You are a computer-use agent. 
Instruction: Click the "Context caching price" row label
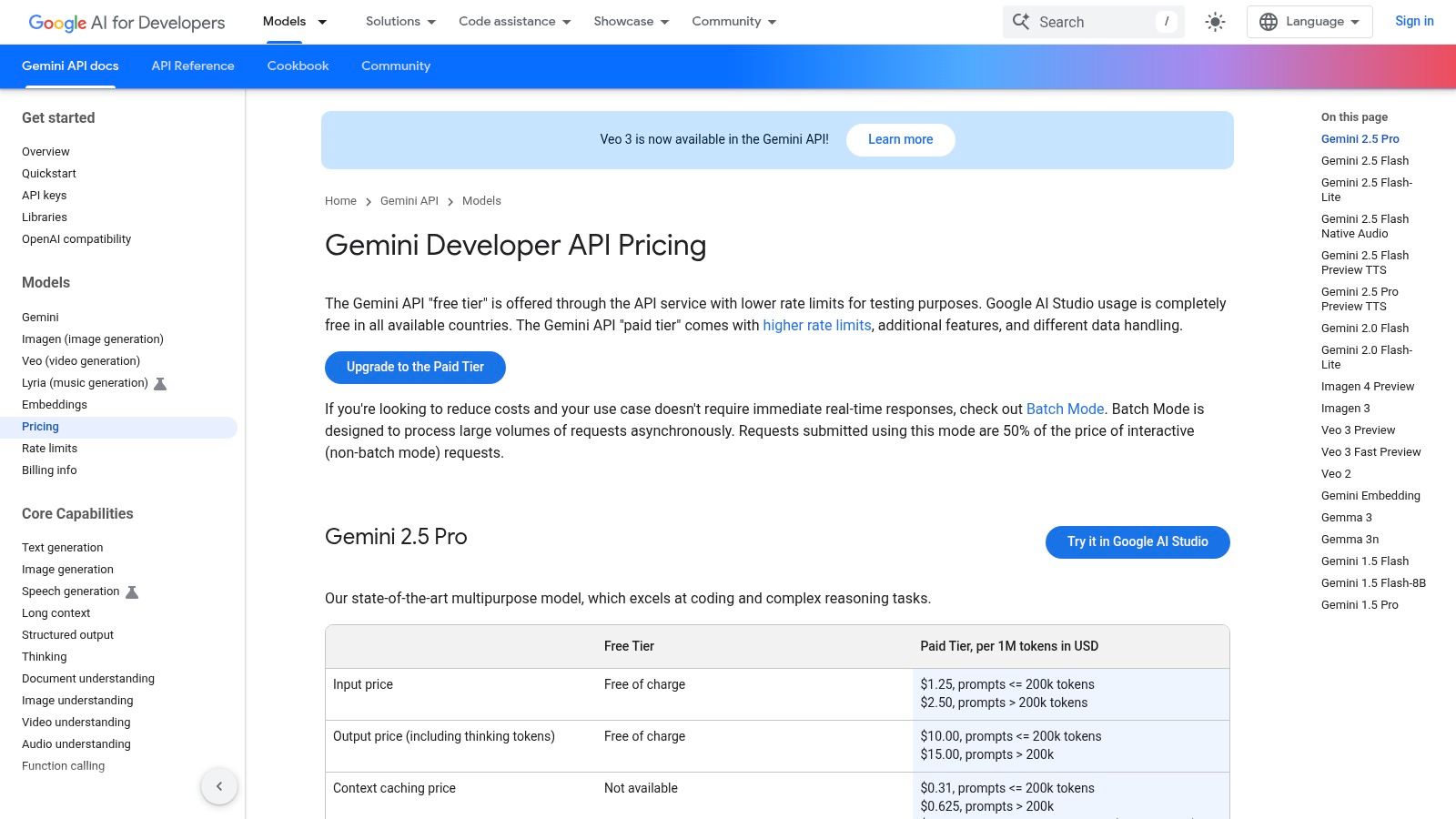[x=394, y=788]
